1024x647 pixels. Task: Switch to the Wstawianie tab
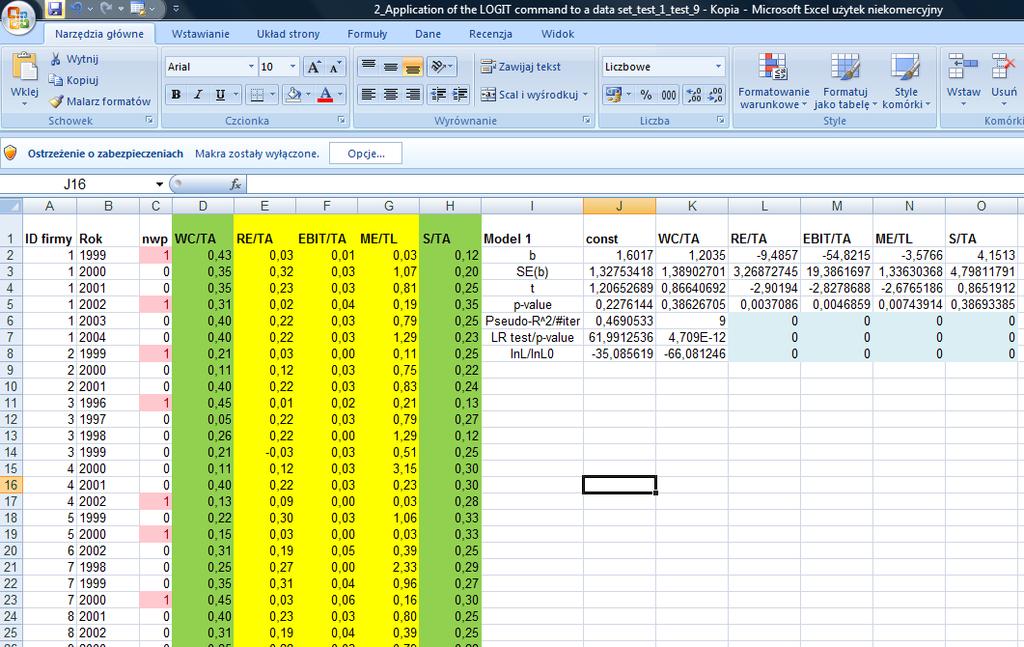click(200, 34)
